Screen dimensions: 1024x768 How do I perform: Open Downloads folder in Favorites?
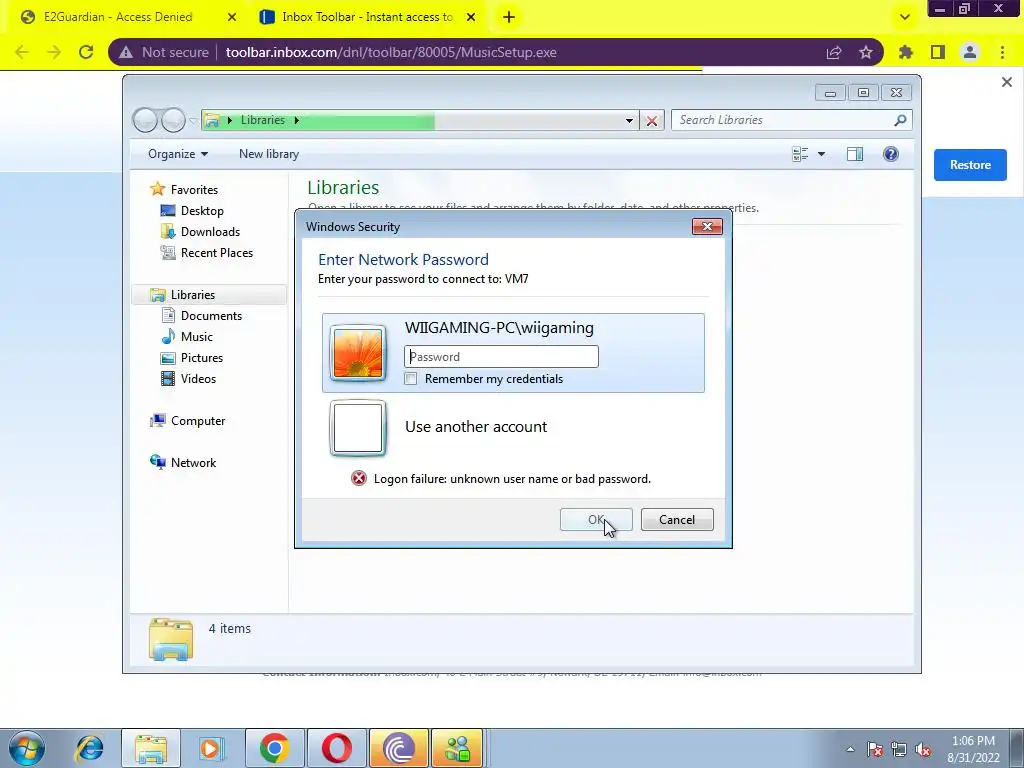point(210,232)
